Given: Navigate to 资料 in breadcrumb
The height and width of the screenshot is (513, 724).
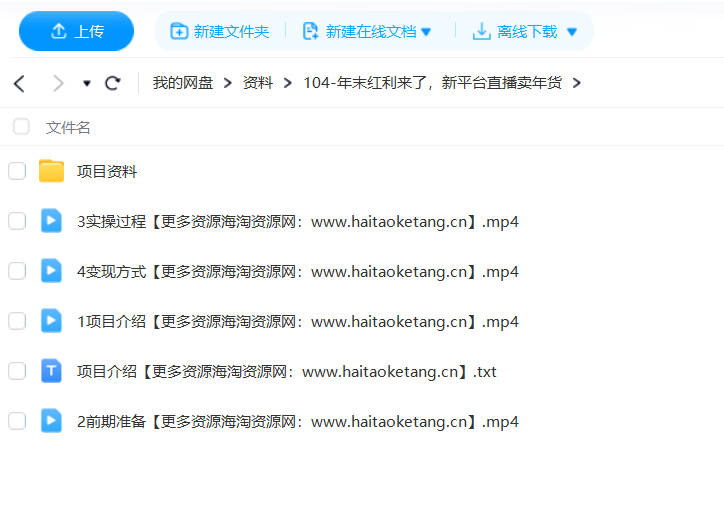Looking at the screenshot, I should click(258, 83).
